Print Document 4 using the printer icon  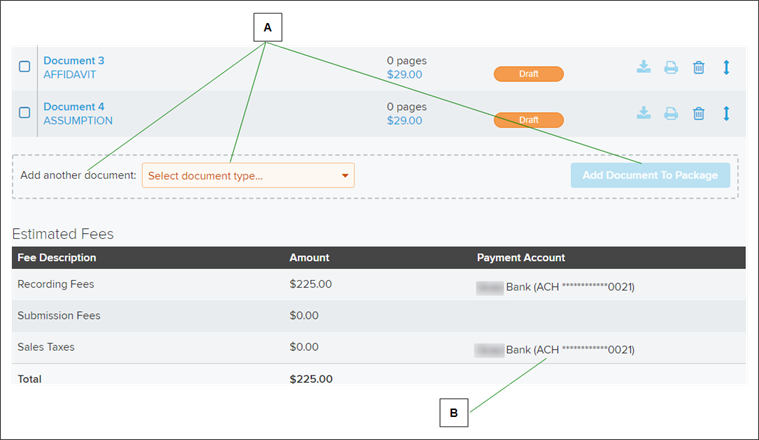(x=671, y=113)
